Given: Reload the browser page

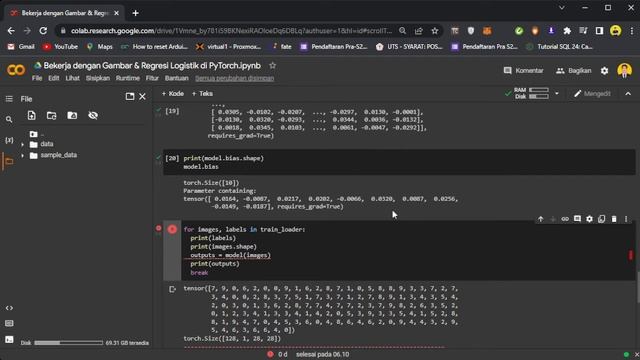Looking at the screenshot, I should click(x=43, y=31).
